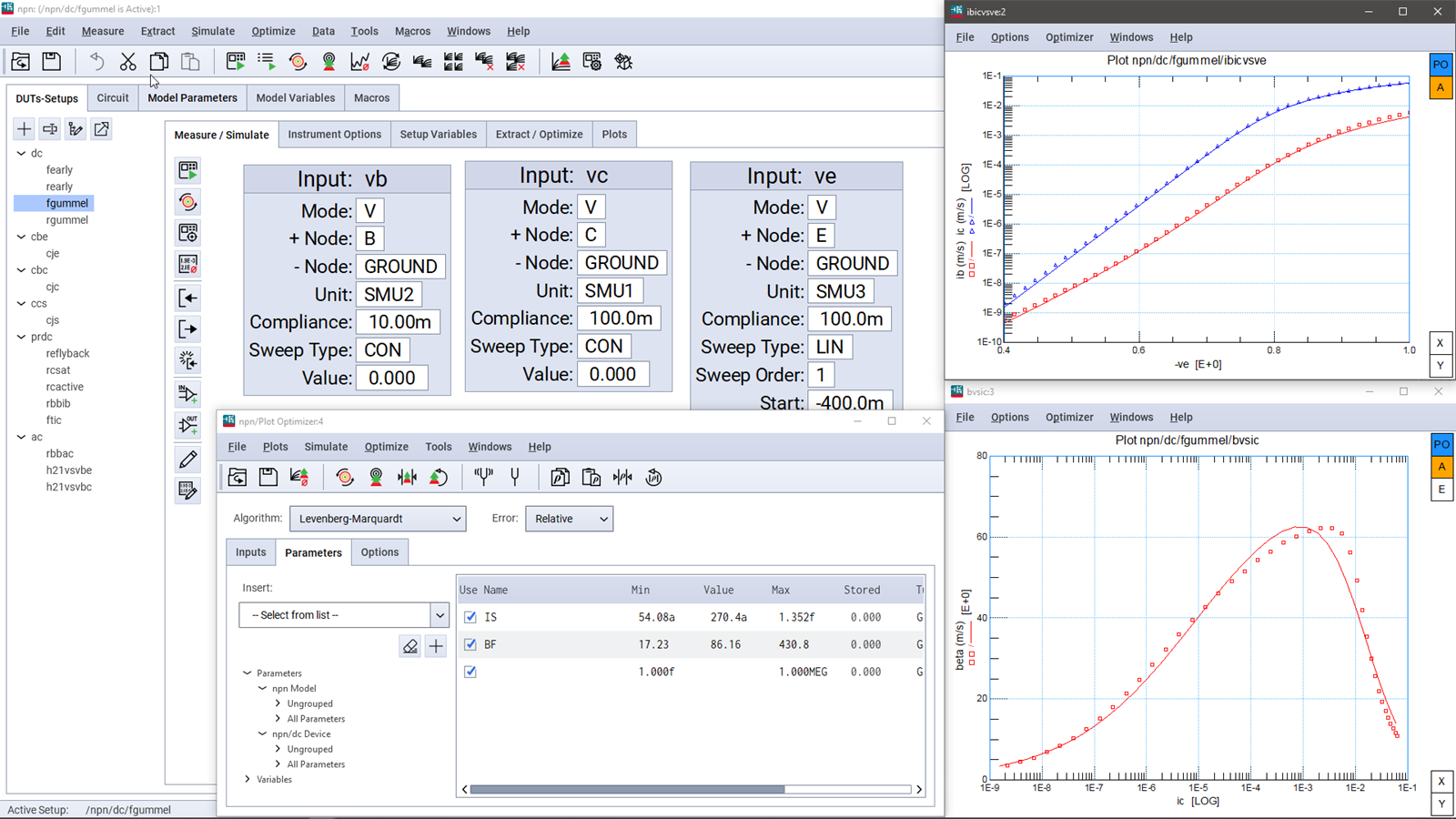The width and height of the screenshot is (1456, 819).
Task: Click the add (+) icon above the DUTs tree
Action: (x=23, y=129)
